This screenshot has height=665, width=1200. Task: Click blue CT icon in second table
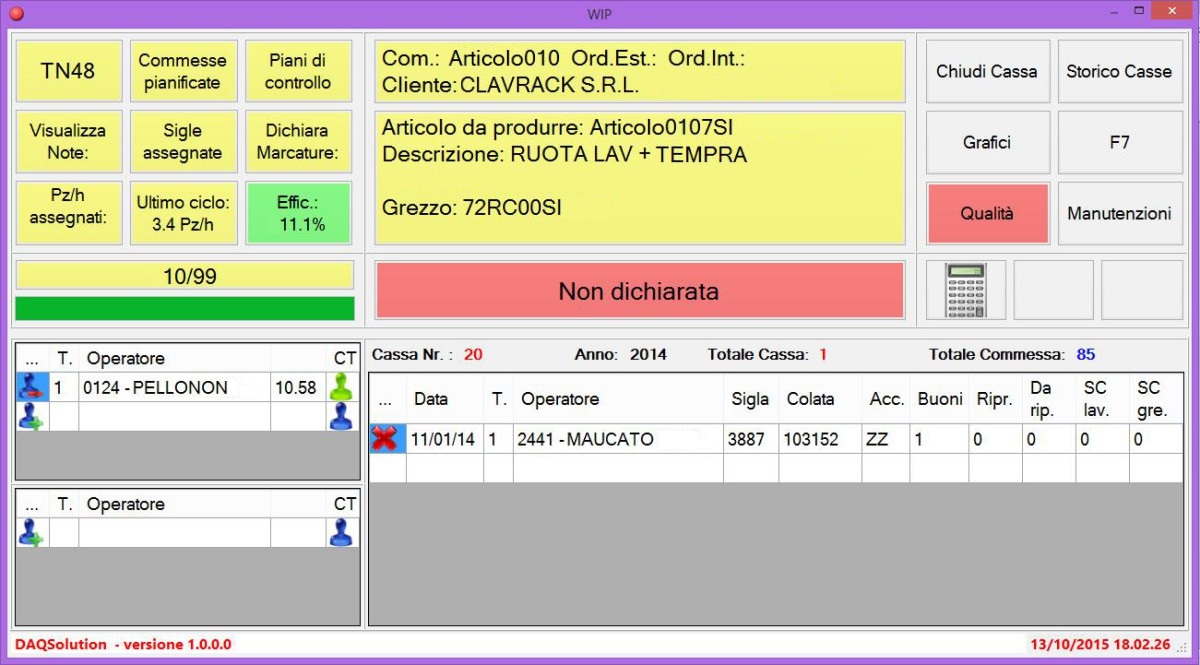point(341,533)
